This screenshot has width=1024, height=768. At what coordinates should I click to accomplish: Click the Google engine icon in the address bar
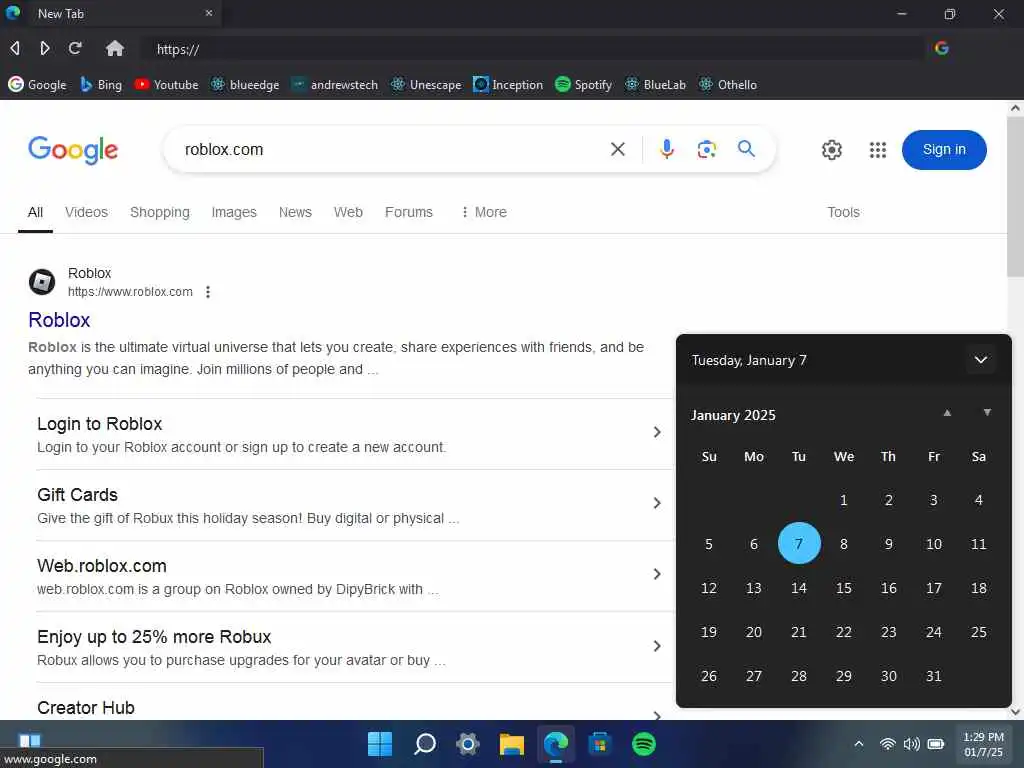coord(942,48)
